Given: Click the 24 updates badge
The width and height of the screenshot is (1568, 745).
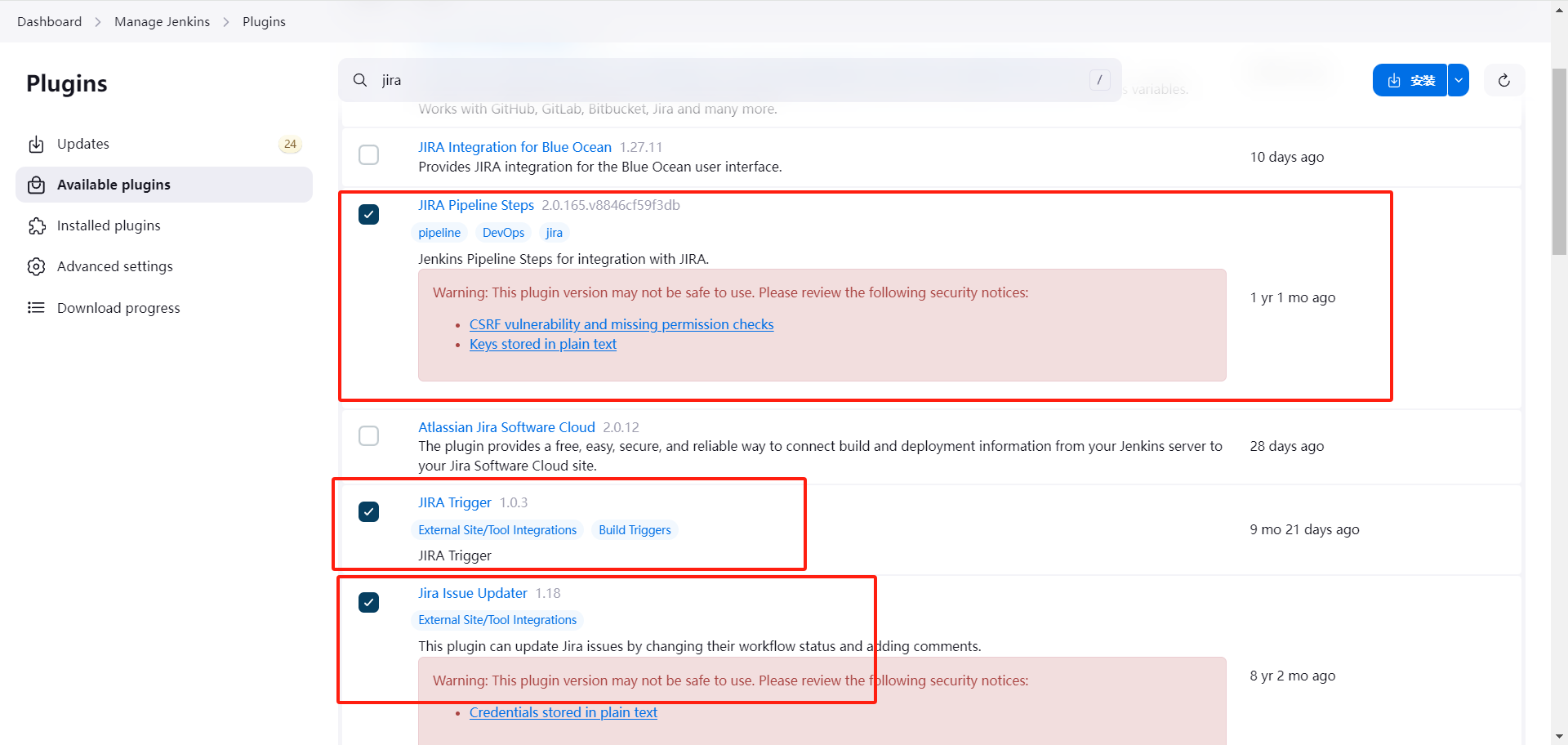Looking at the screenshot, I should pyautogui.click(x=290, y=145).
